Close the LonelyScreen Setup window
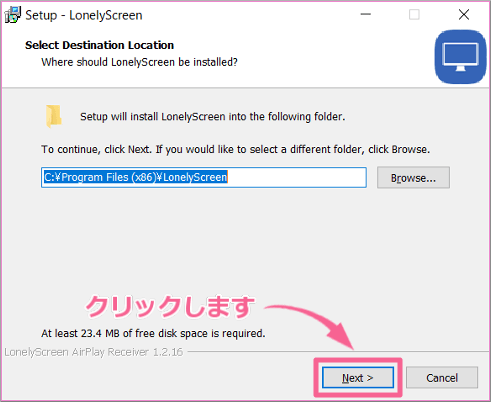 point(464,15)
